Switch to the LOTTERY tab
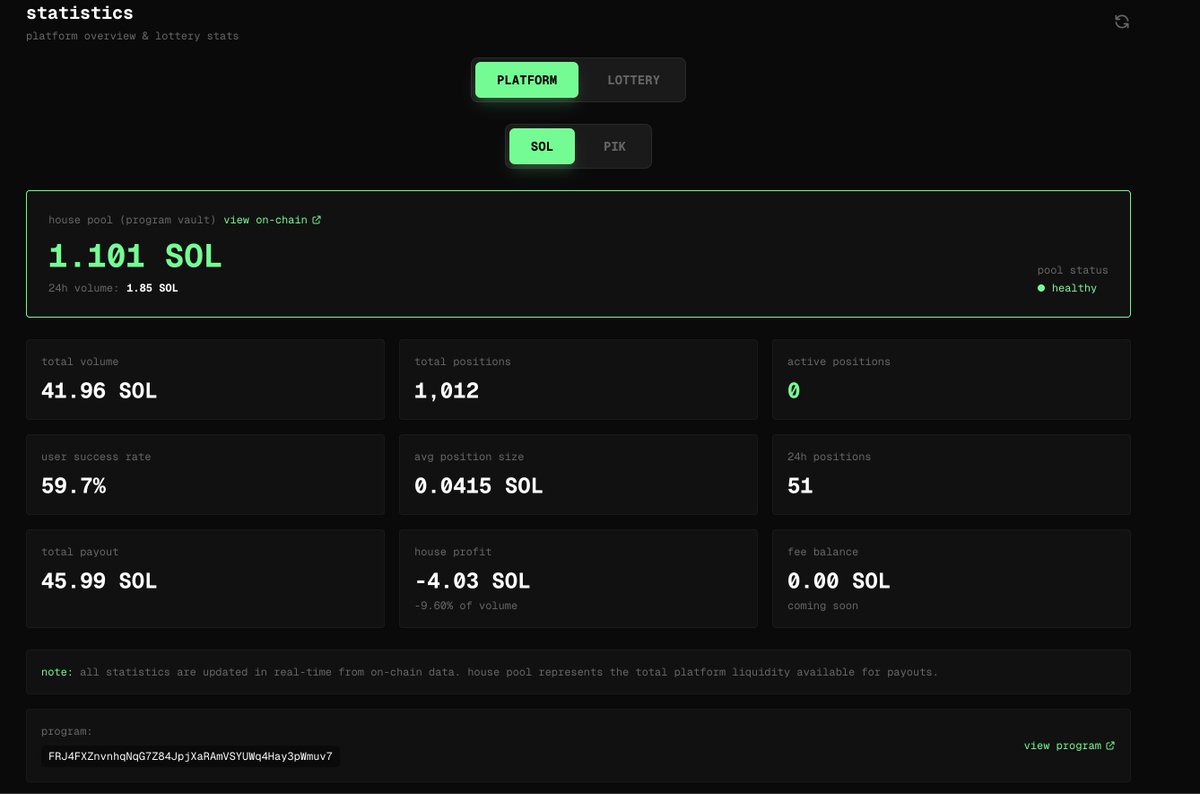Viewport: 1200px width, 794px height. click(x=633, y=80)
